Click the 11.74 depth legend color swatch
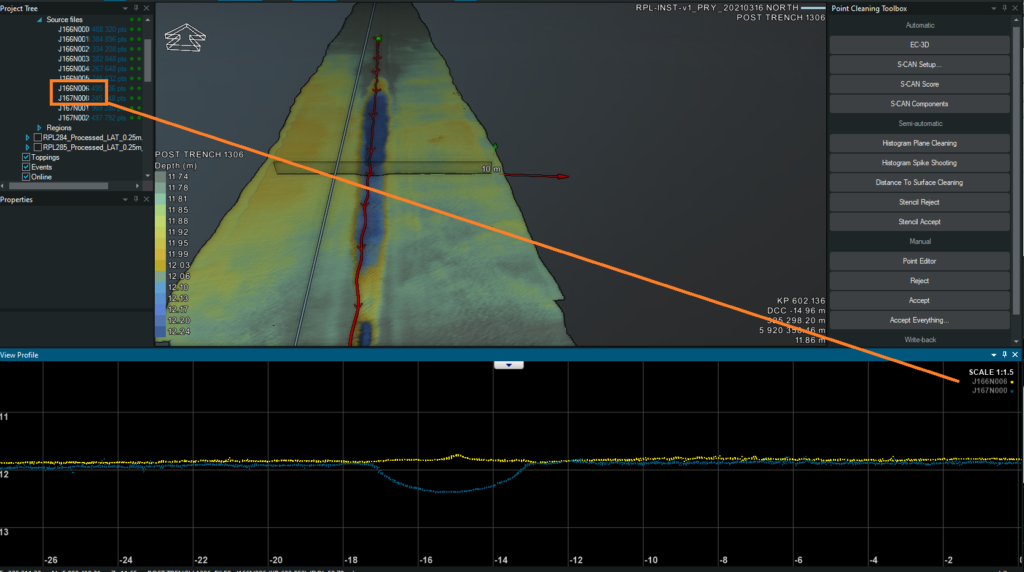This screenshot has width=1024, height=572. (160, 177)
